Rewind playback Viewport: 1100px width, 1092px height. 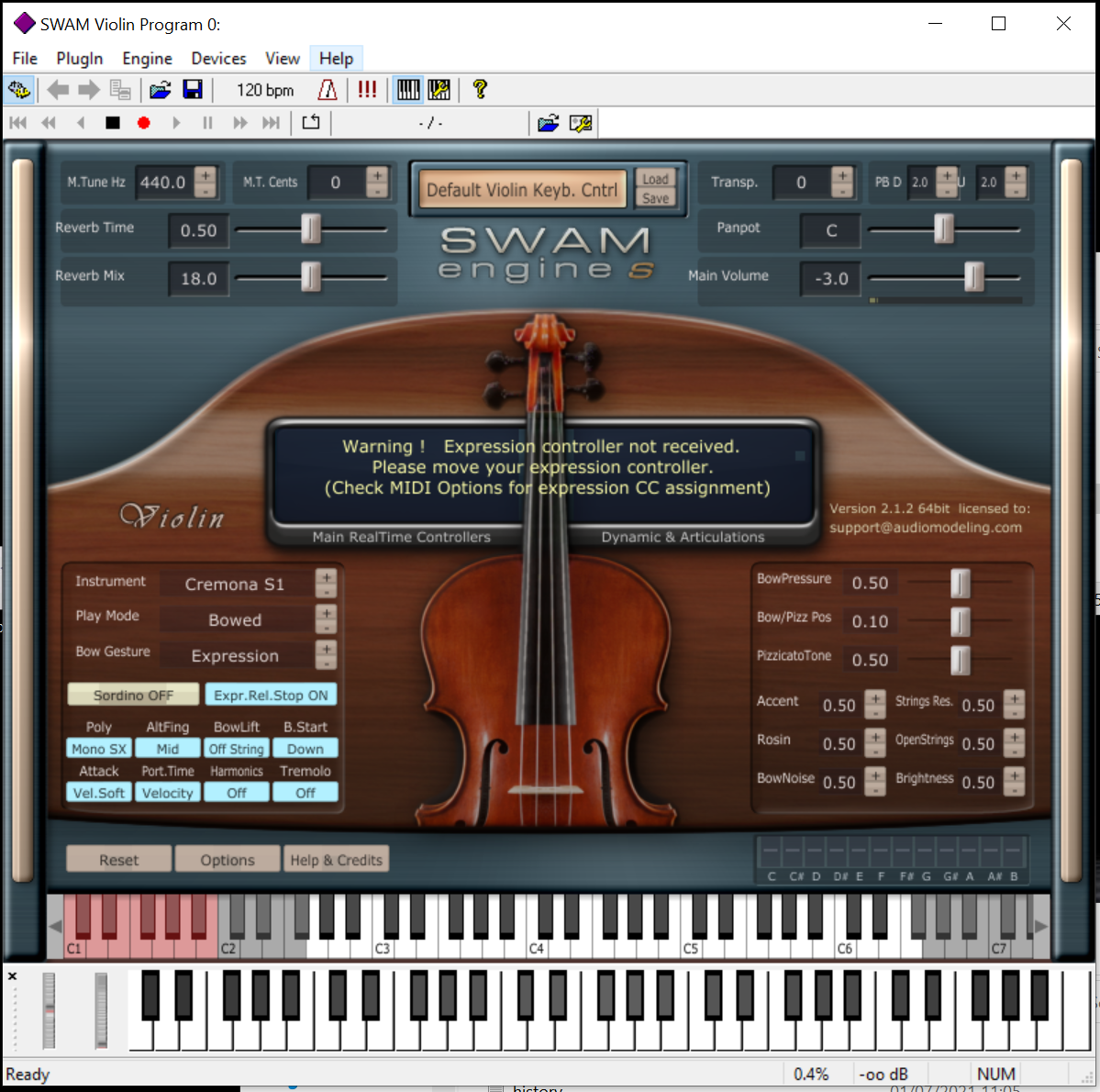click(x=49, y=124)
